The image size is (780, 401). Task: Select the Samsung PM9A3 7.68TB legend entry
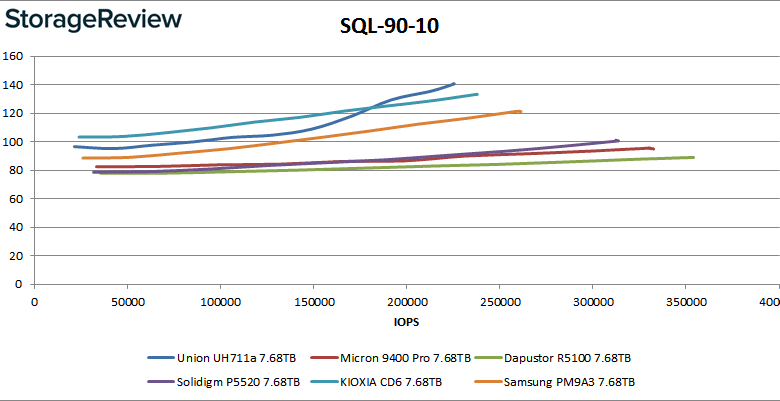(555, 382)
